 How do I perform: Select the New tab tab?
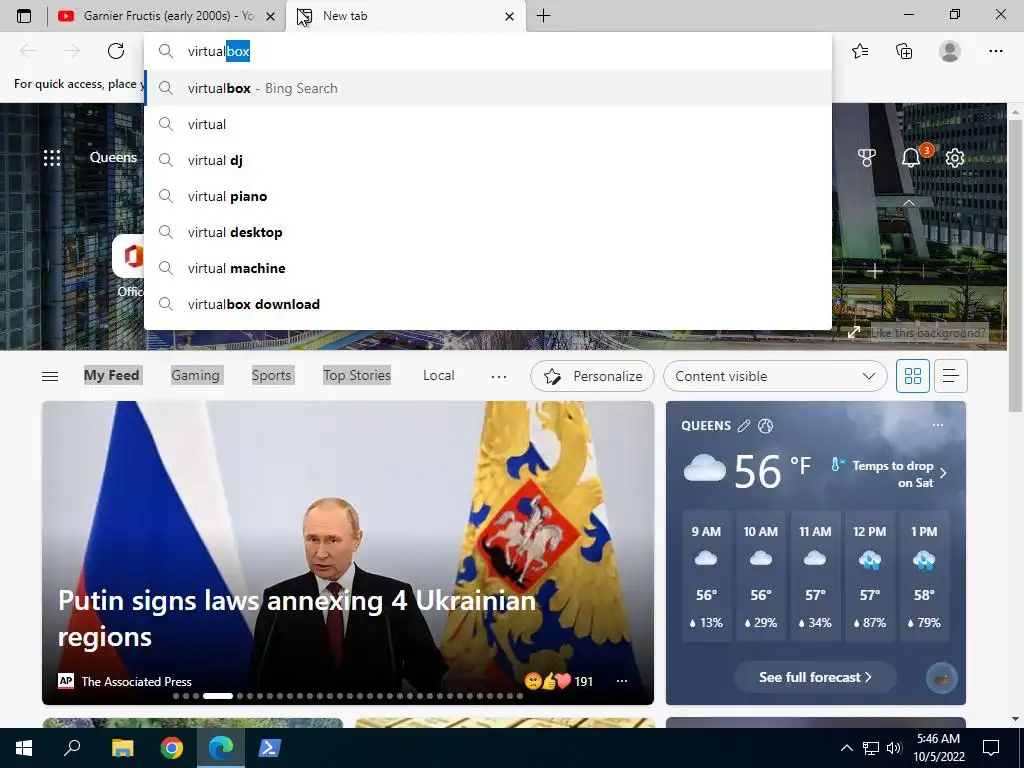(405, 16)
